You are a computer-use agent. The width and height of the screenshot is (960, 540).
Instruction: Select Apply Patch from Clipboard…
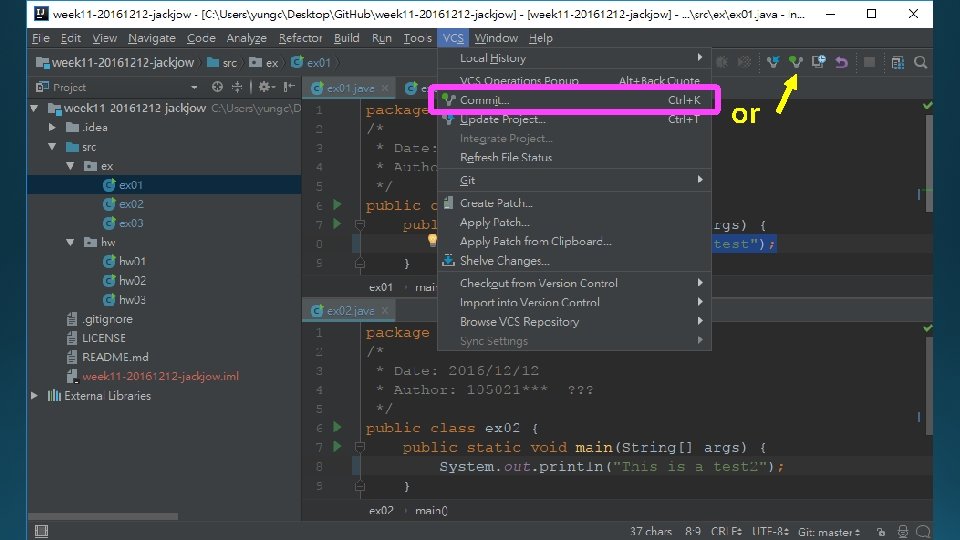(574, 241)
